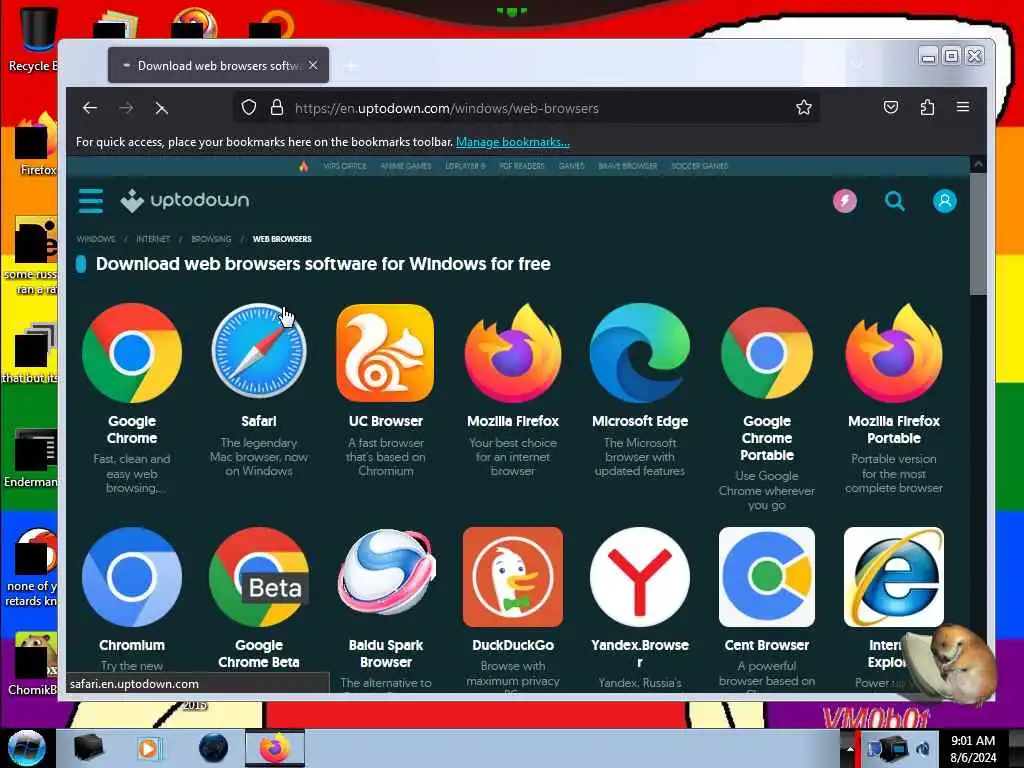This screenshot has width=1024, height=768.
Task: Click the Windows breadcrumb link
Action: (96, 239)
